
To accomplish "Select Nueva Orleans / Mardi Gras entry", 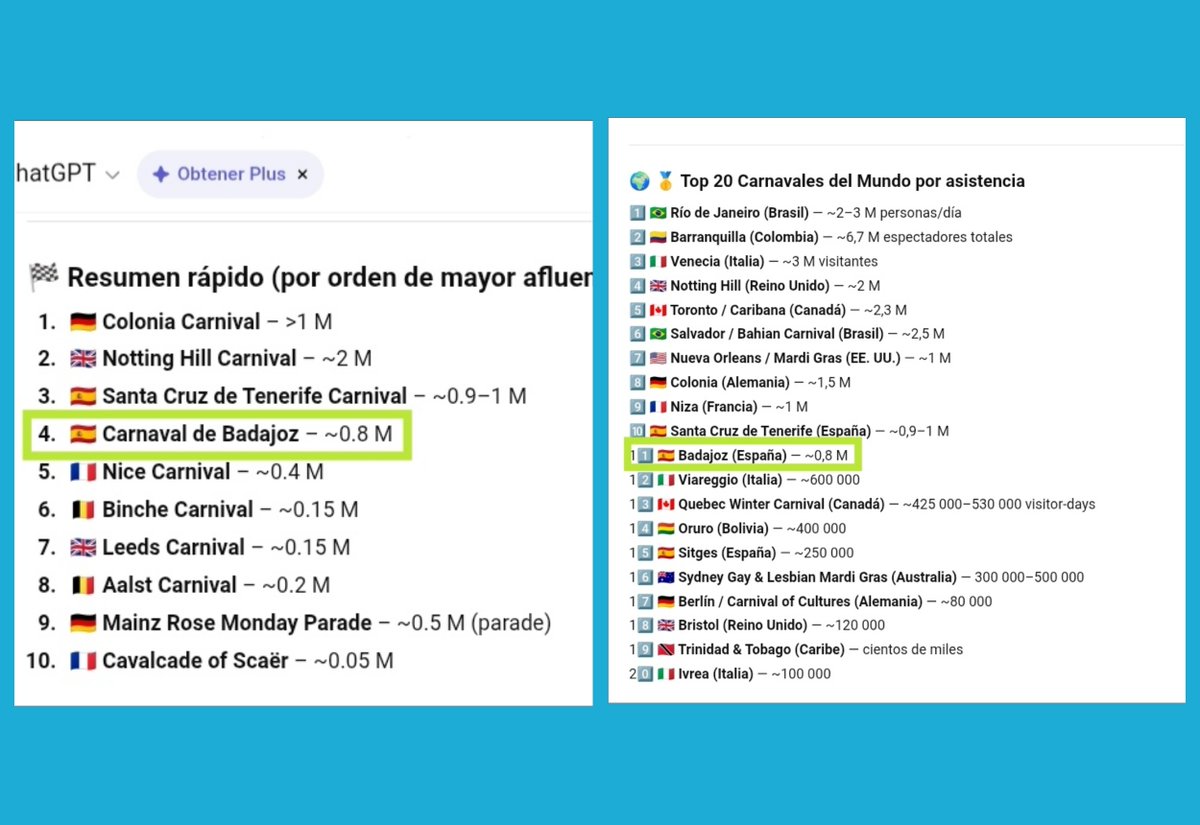I will click(x=810, y=358).
